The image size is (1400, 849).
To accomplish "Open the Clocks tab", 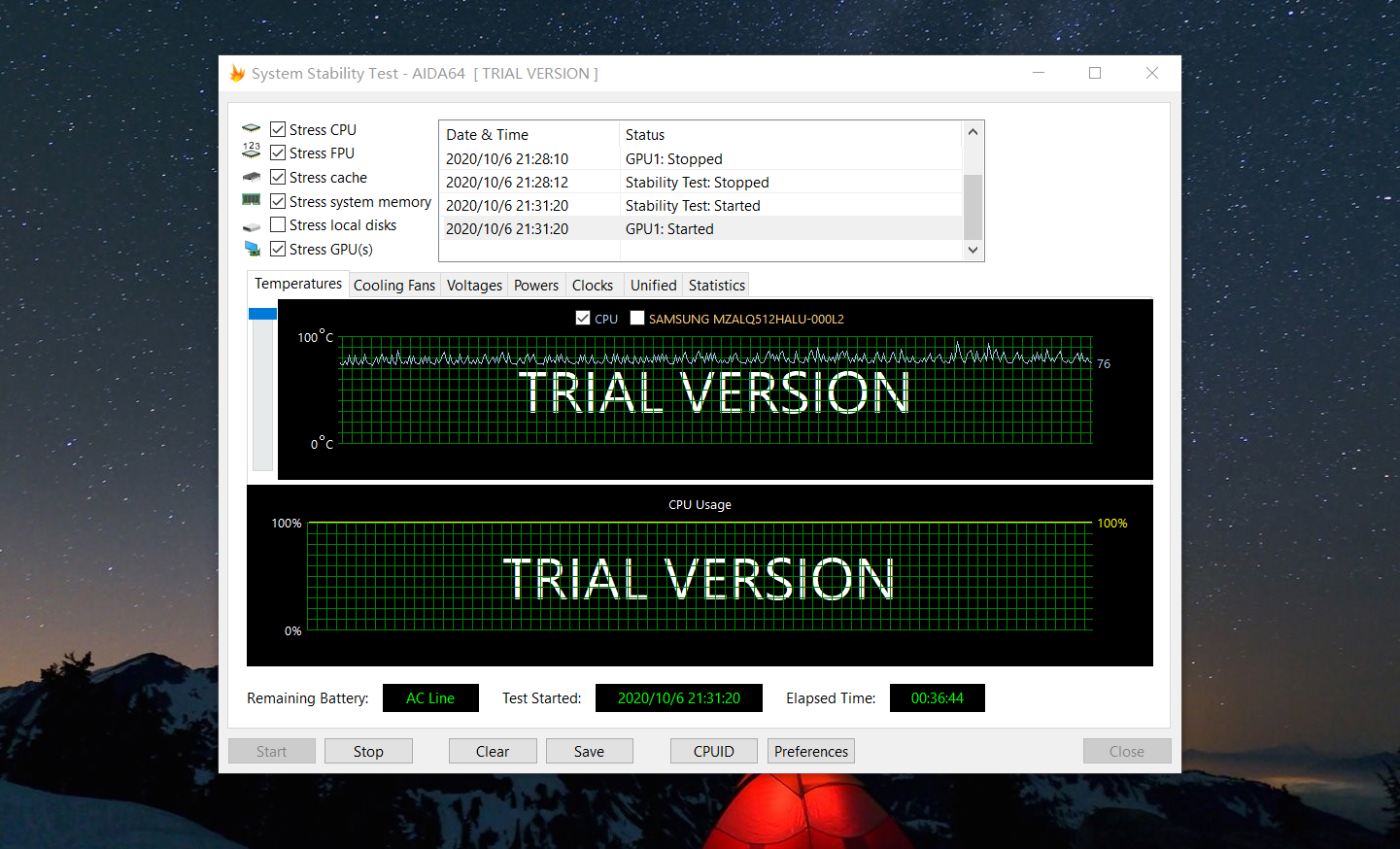I will 593,286.
